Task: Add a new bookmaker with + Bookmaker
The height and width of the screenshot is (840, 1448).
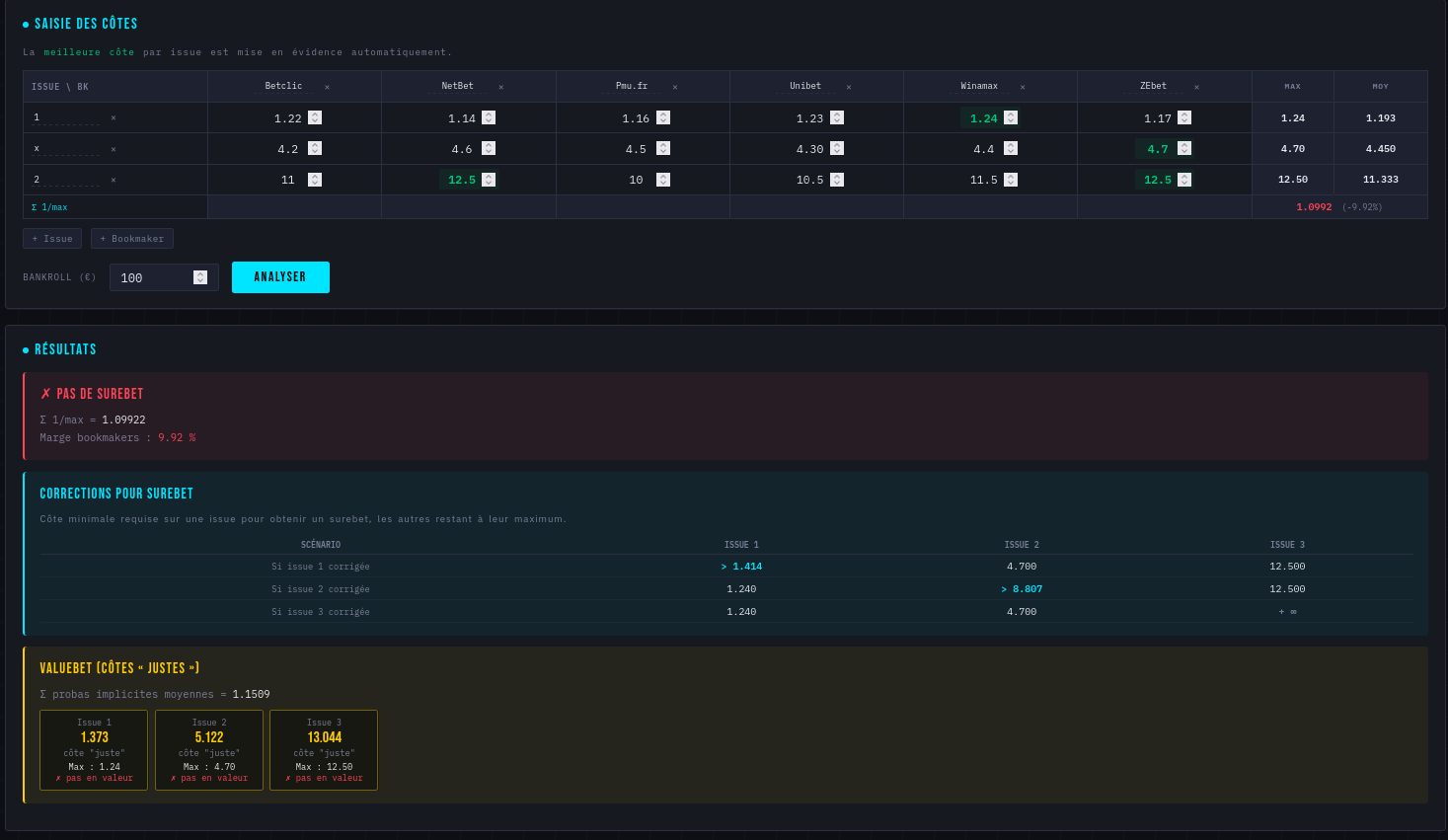Action: pos(131,238)
